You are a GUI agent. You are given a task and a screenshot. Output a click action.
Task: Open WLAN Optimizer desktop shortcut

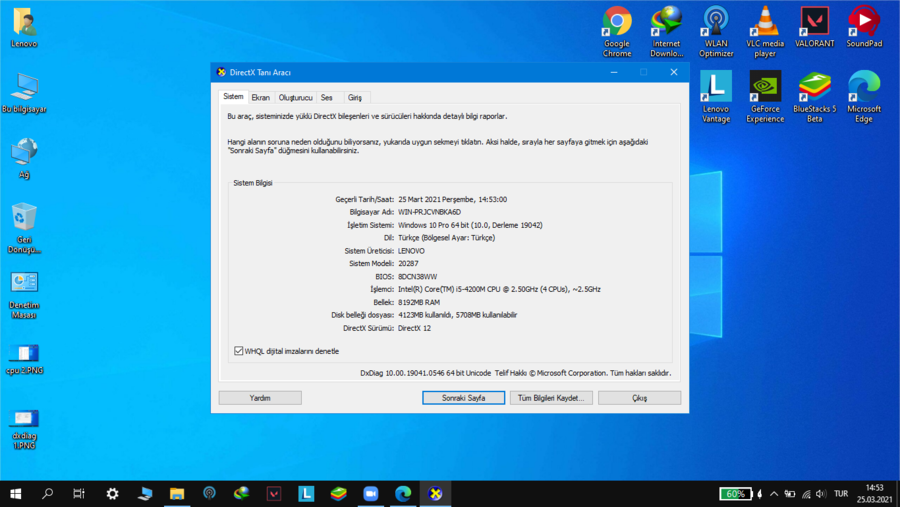[716, 23]
